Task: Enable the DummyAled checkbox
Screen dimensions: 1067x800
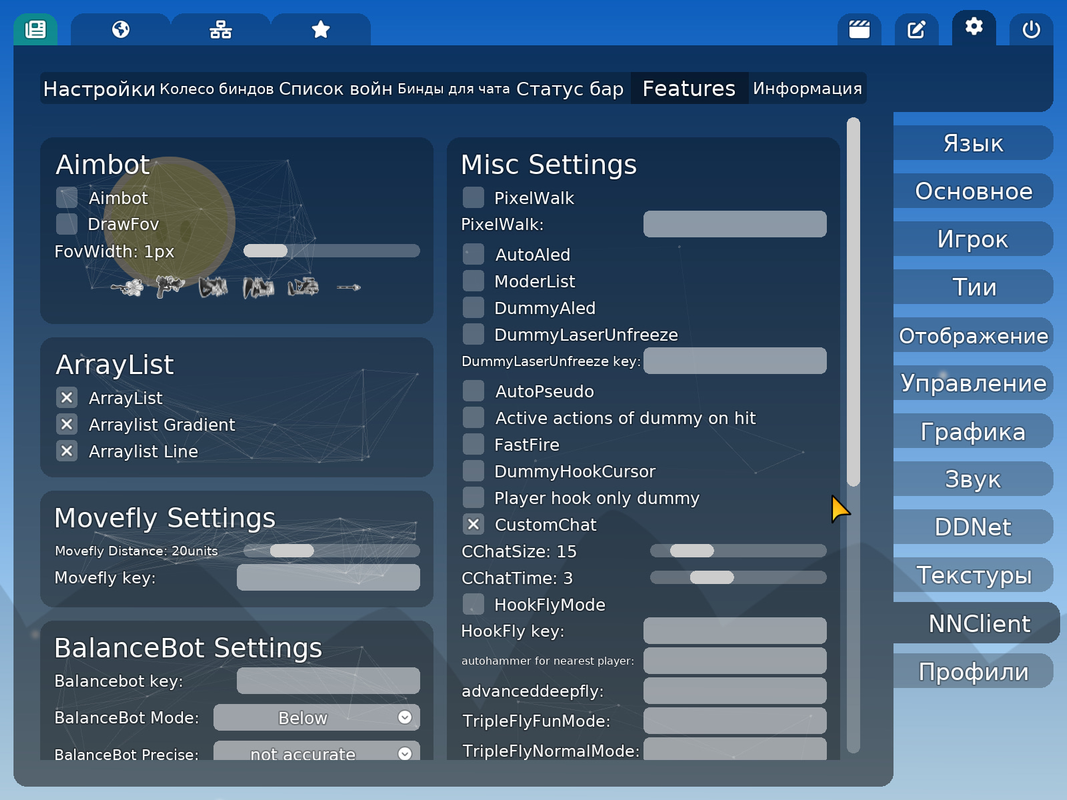Action: [474, 307]
